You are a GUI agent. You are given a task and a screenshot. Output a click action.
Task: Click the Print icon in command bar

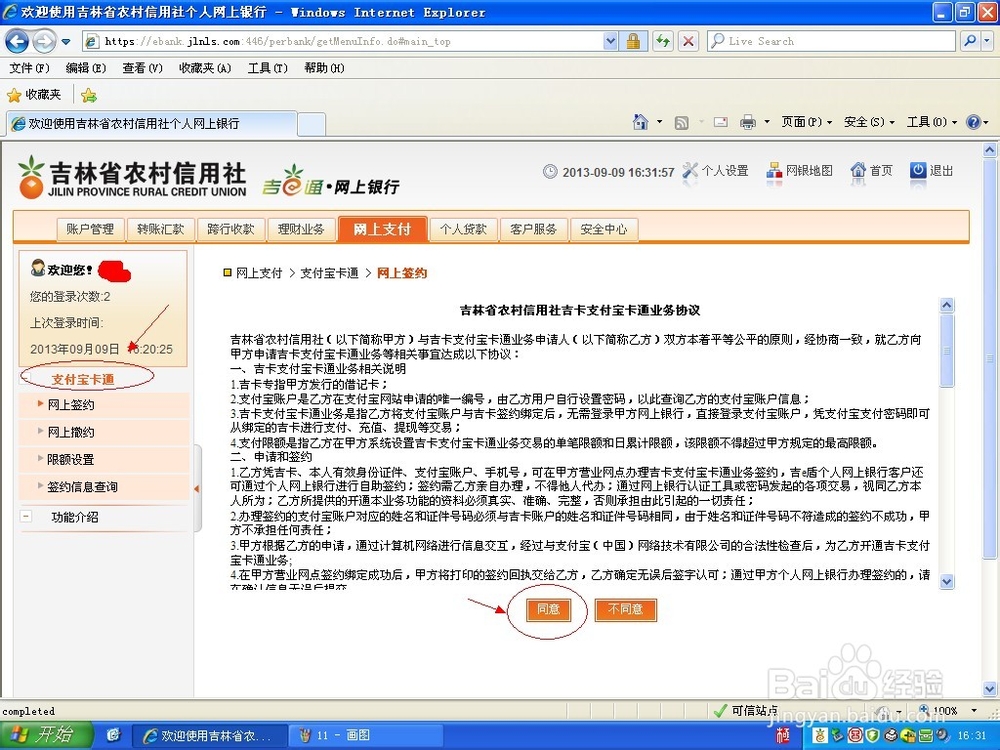747,122
